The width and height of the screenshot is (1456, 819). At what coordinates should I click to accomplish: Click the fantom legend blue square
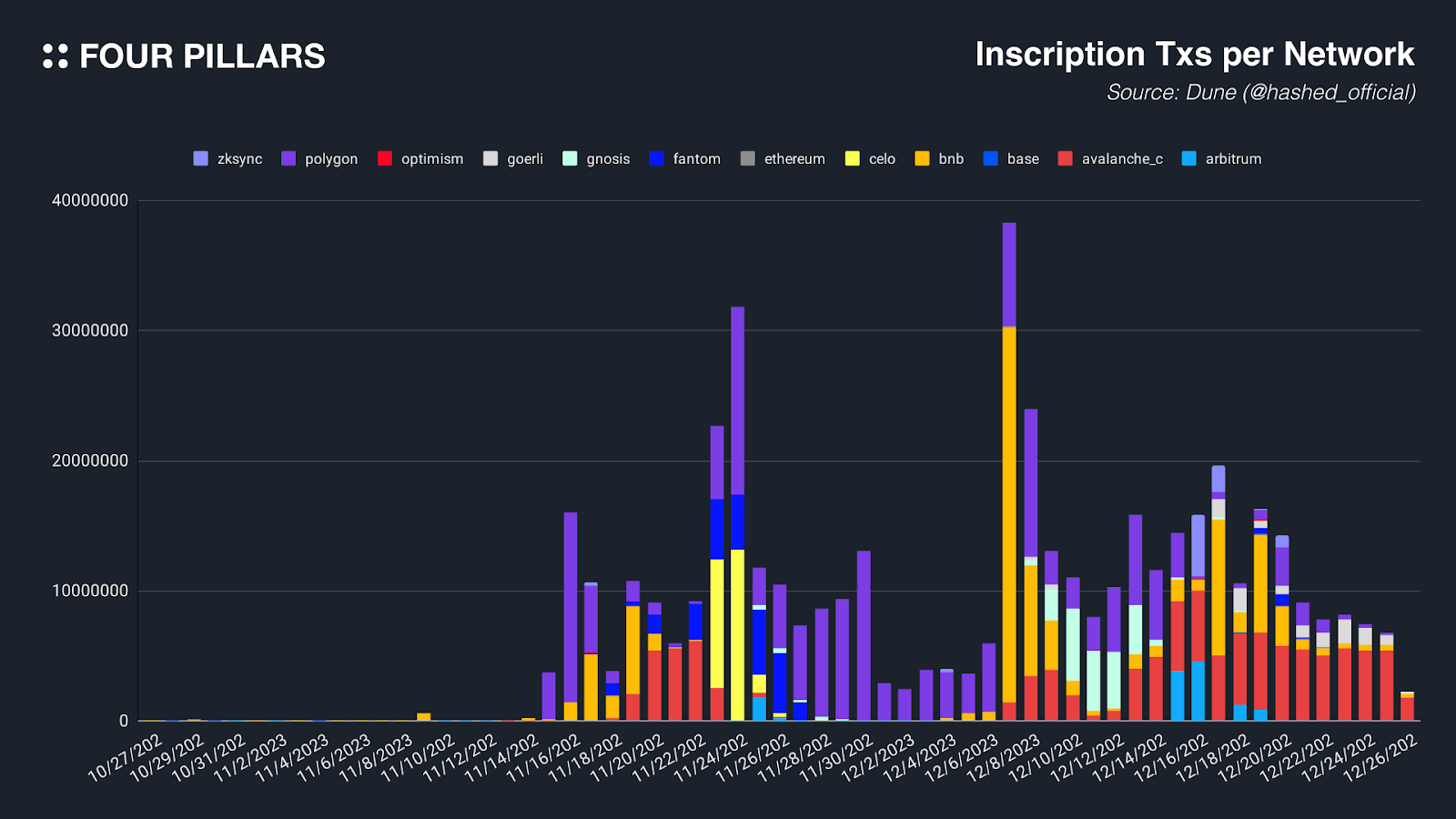click(x=657, y=158)
